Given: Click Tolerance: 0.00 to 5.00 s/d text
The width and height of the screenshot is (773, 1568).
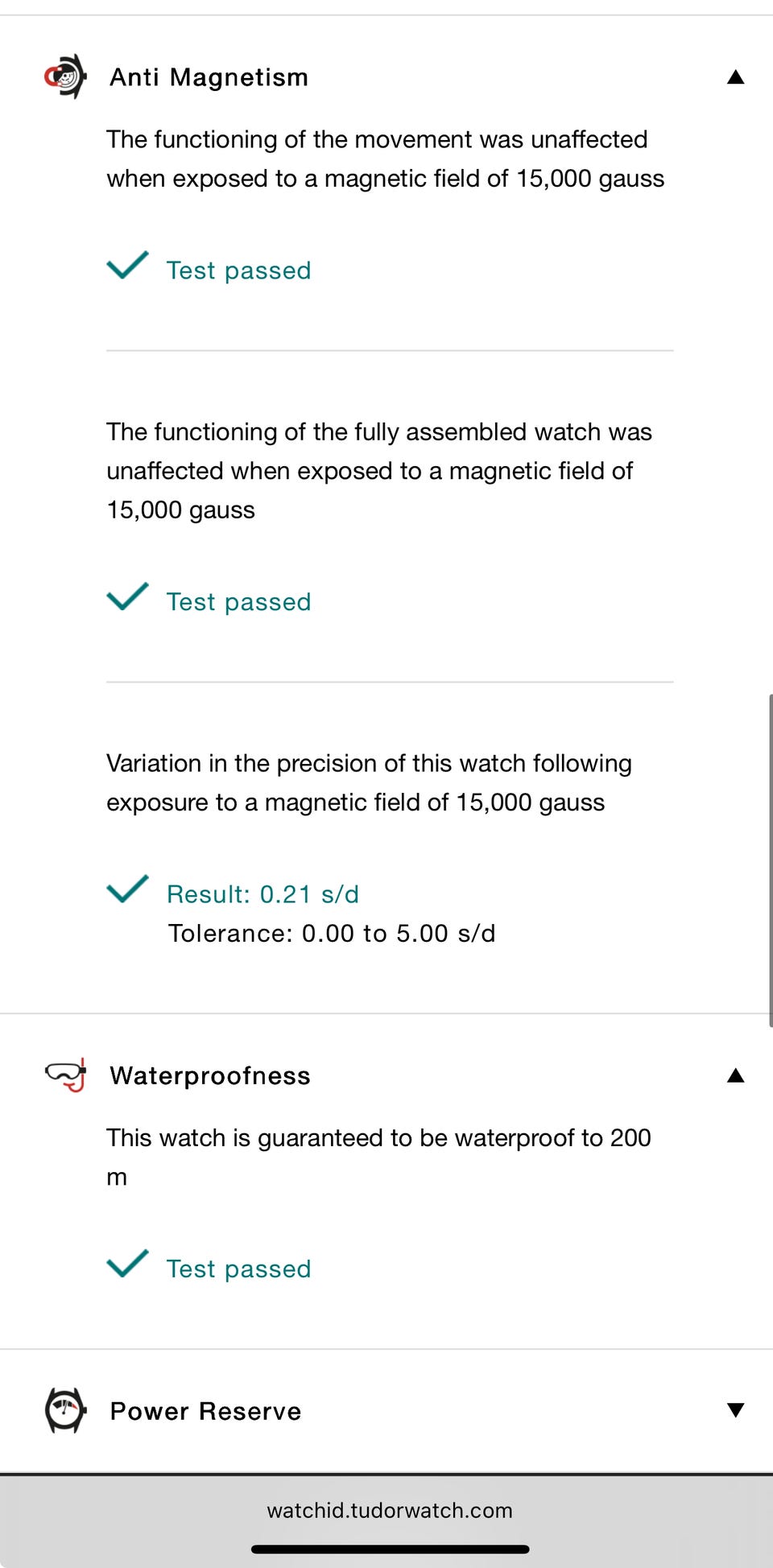Looking at the screenshot, I should (332, 934).
